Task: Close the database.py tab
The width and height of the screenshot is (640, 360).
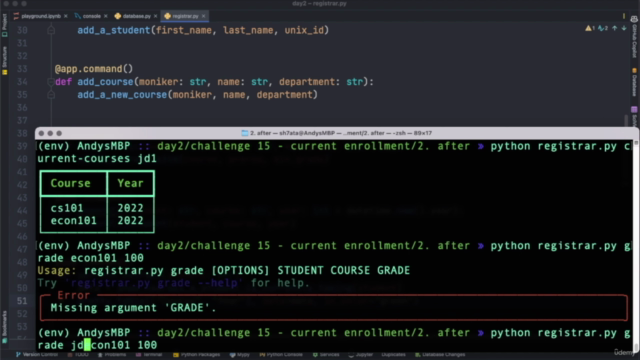Action: [x=156, y=16]
